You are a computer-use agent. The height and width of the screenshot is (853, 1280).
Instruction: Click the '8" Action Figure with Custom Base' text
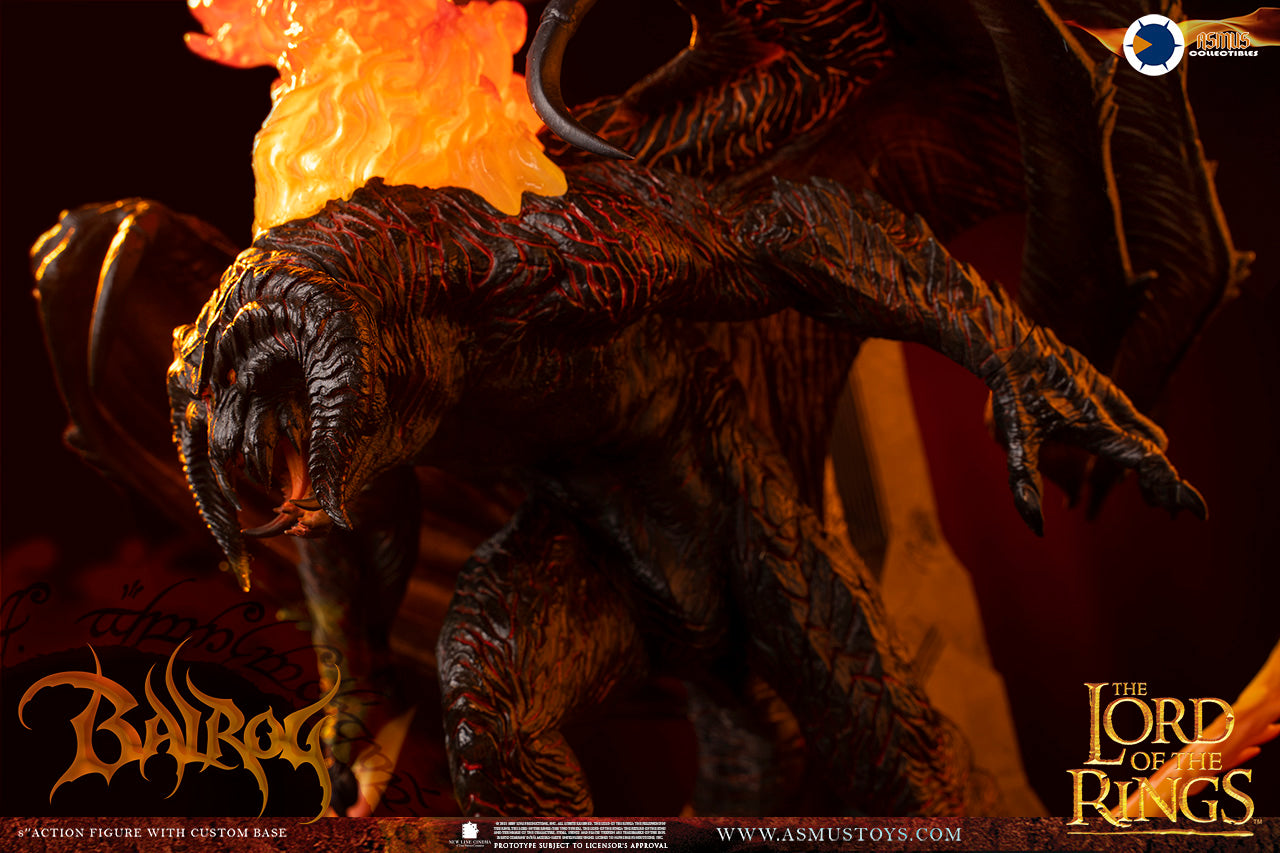coord(150,833)
